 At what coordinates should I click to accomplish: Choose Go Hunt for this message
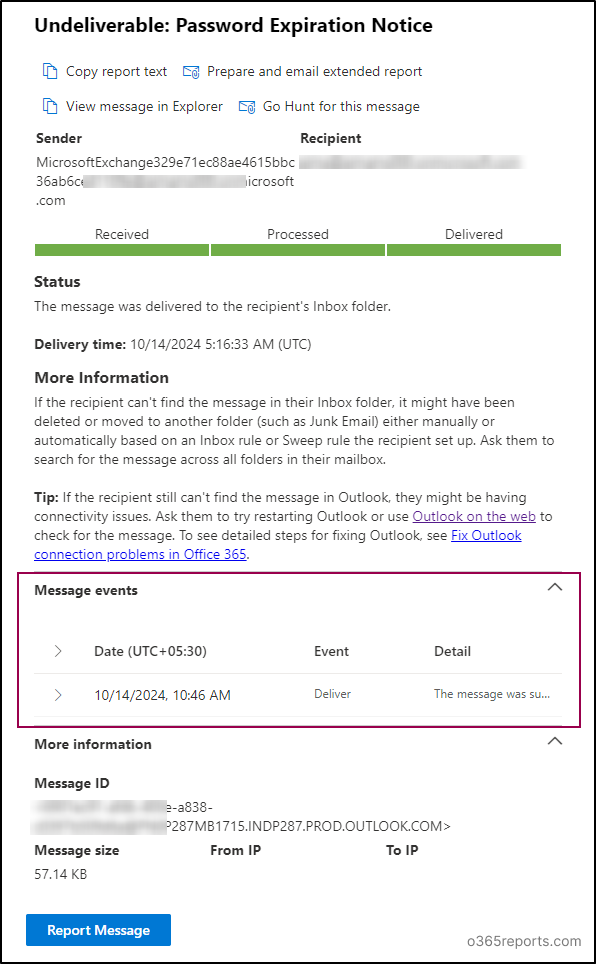(x=341, y=106)
